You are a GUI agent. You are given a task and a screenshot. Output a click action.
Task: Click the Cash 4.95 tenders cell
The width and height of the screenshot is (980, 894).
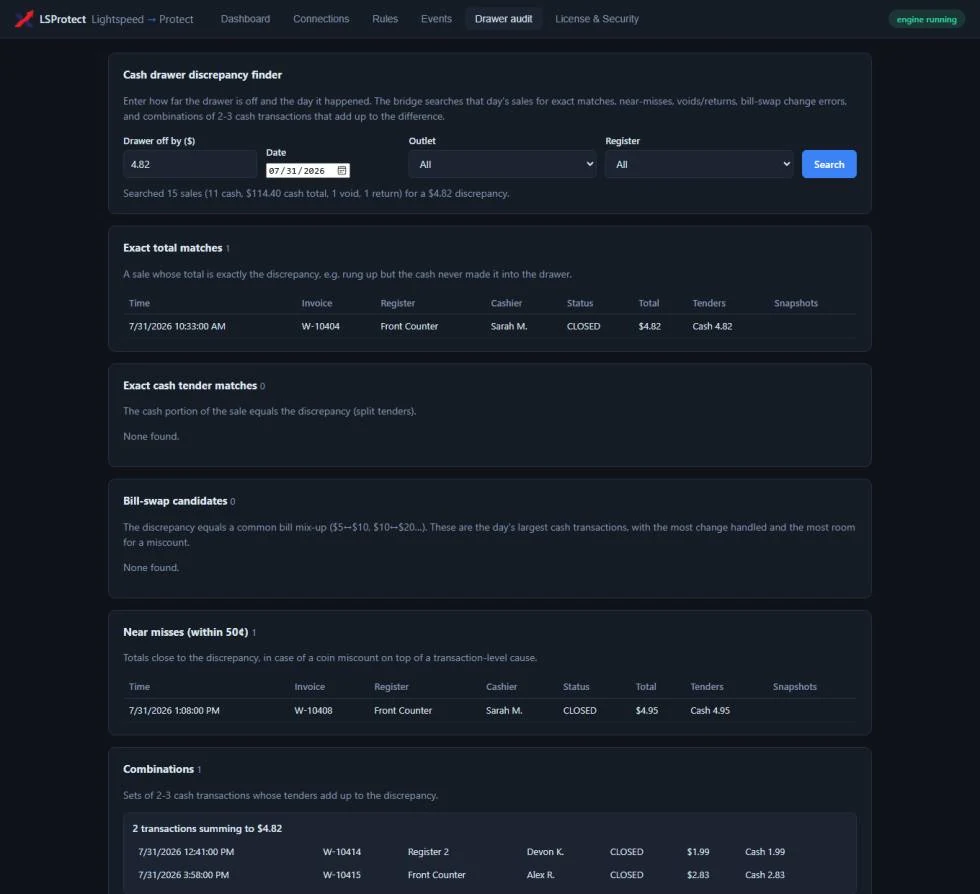click(x=710, y=711)
